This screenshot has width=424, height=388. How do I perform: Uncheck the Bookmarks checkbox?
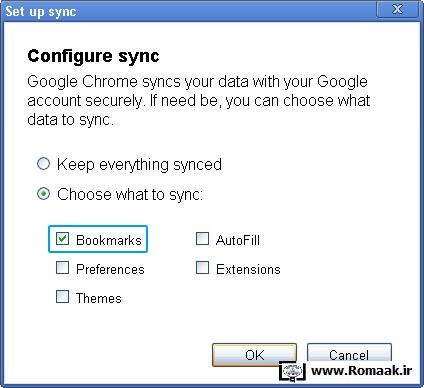point(62,239)
